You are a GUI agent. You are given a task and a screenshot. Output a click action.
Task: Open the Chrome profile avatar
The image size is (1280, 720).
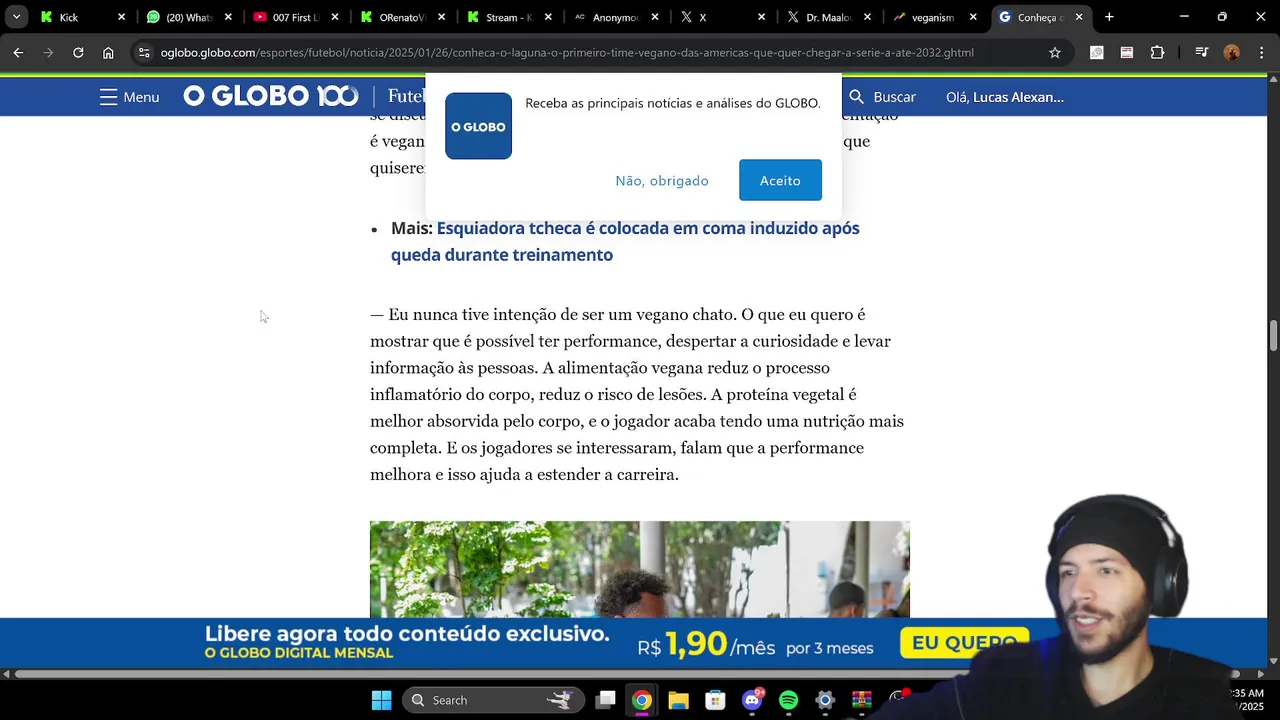(x=1232, y=52)
